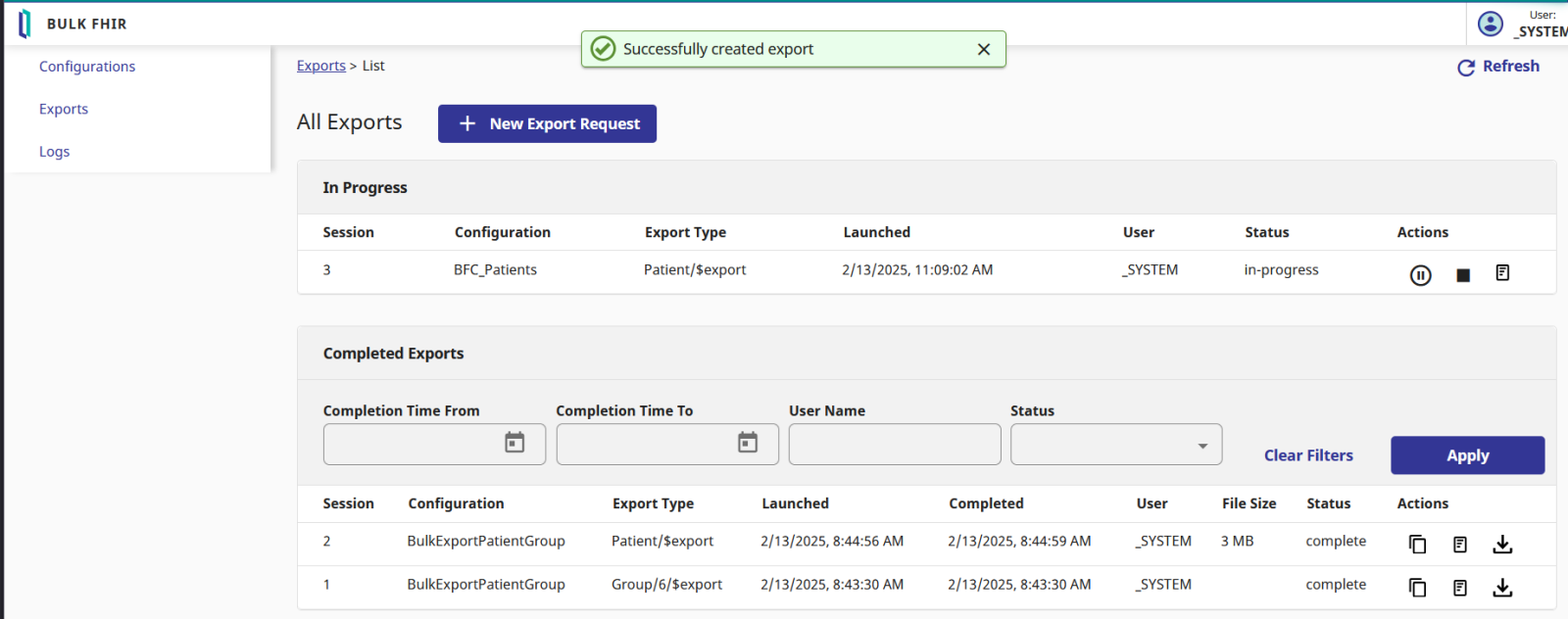Dismiss the success notification
This screenshot has height=619, width=1568.
click(984, 49)
